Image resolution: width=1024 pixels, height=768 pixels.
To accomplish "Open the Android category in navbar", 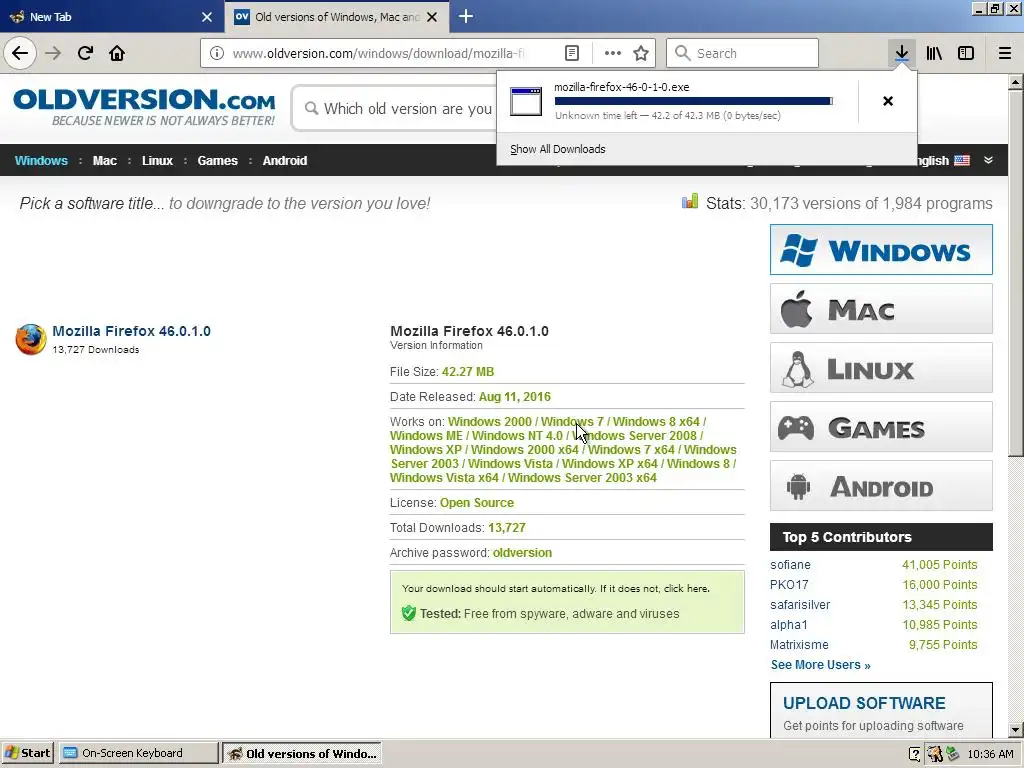I will point(285,161).
